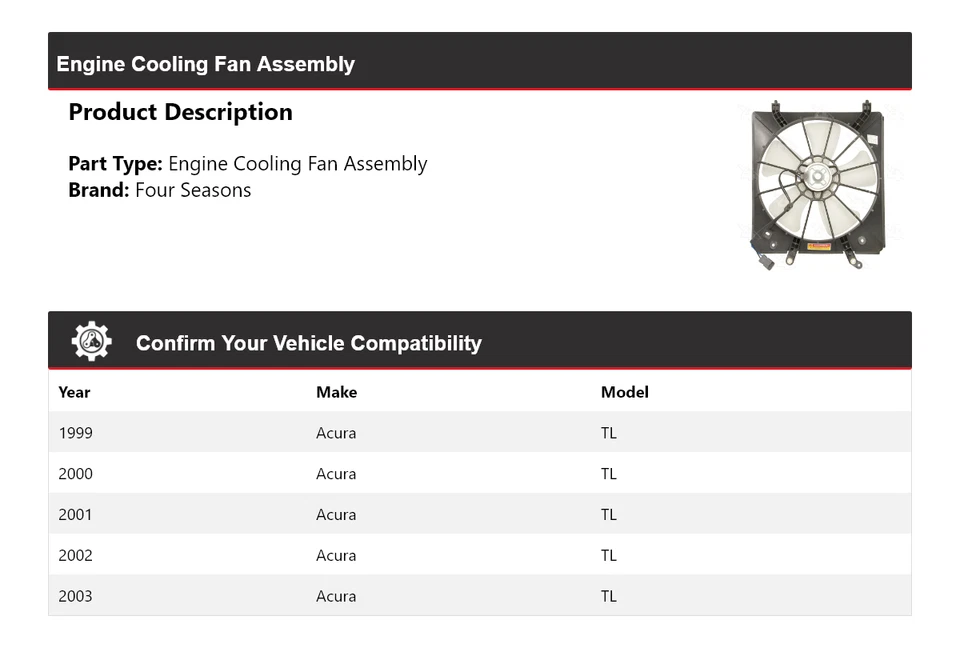Click Acura in the 2001 row

pos(336,515)
